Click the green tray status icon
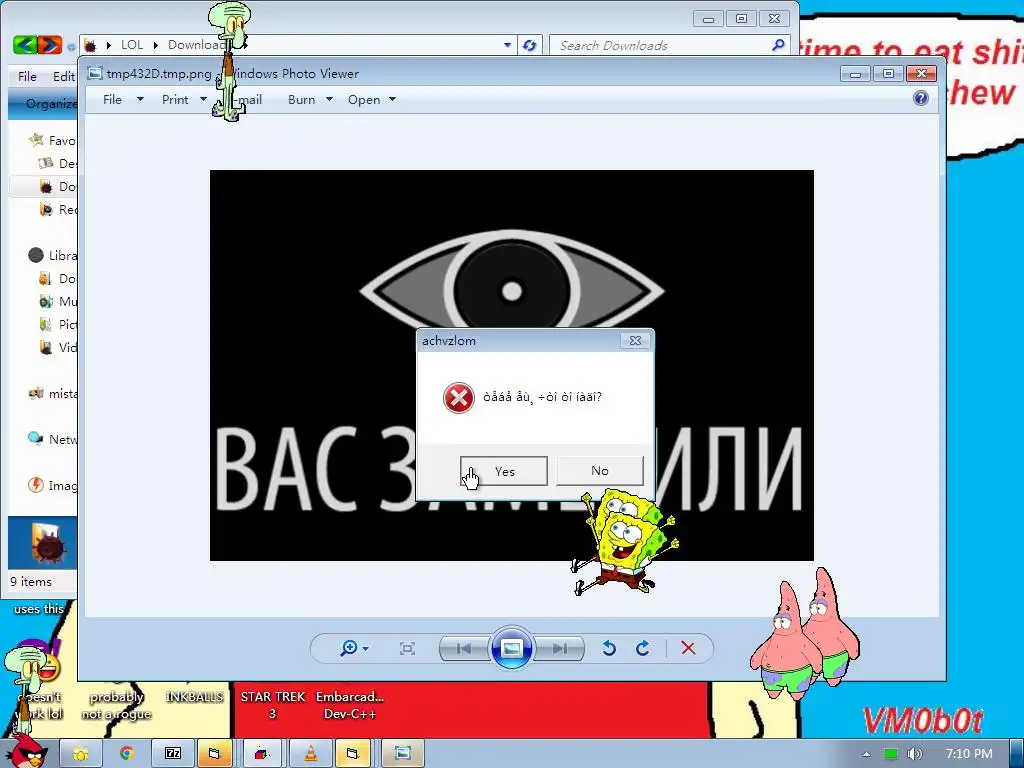The width and height of the screenshot is (1024, 768). pos(890,754)
